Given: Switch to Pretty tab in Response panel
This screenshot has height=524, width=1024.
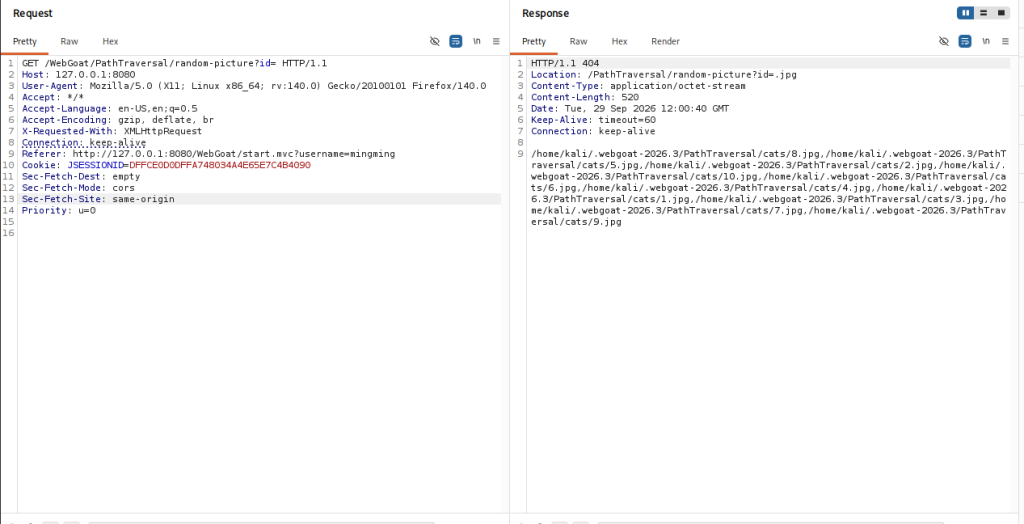Looking at the screenshot, I should (534, 41).
